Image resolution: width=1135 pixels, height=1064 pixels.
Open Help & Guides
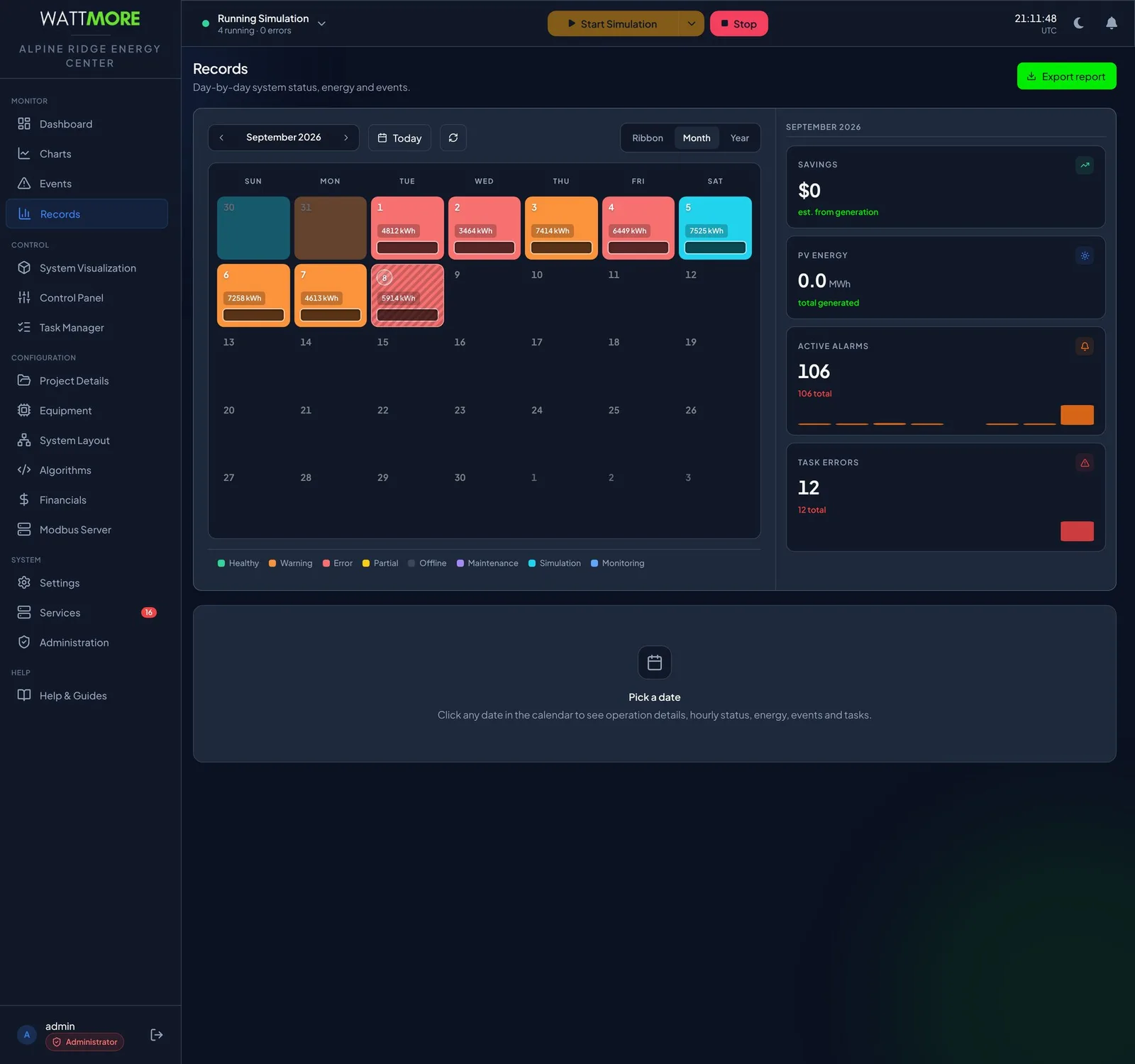tap(87, 696)
